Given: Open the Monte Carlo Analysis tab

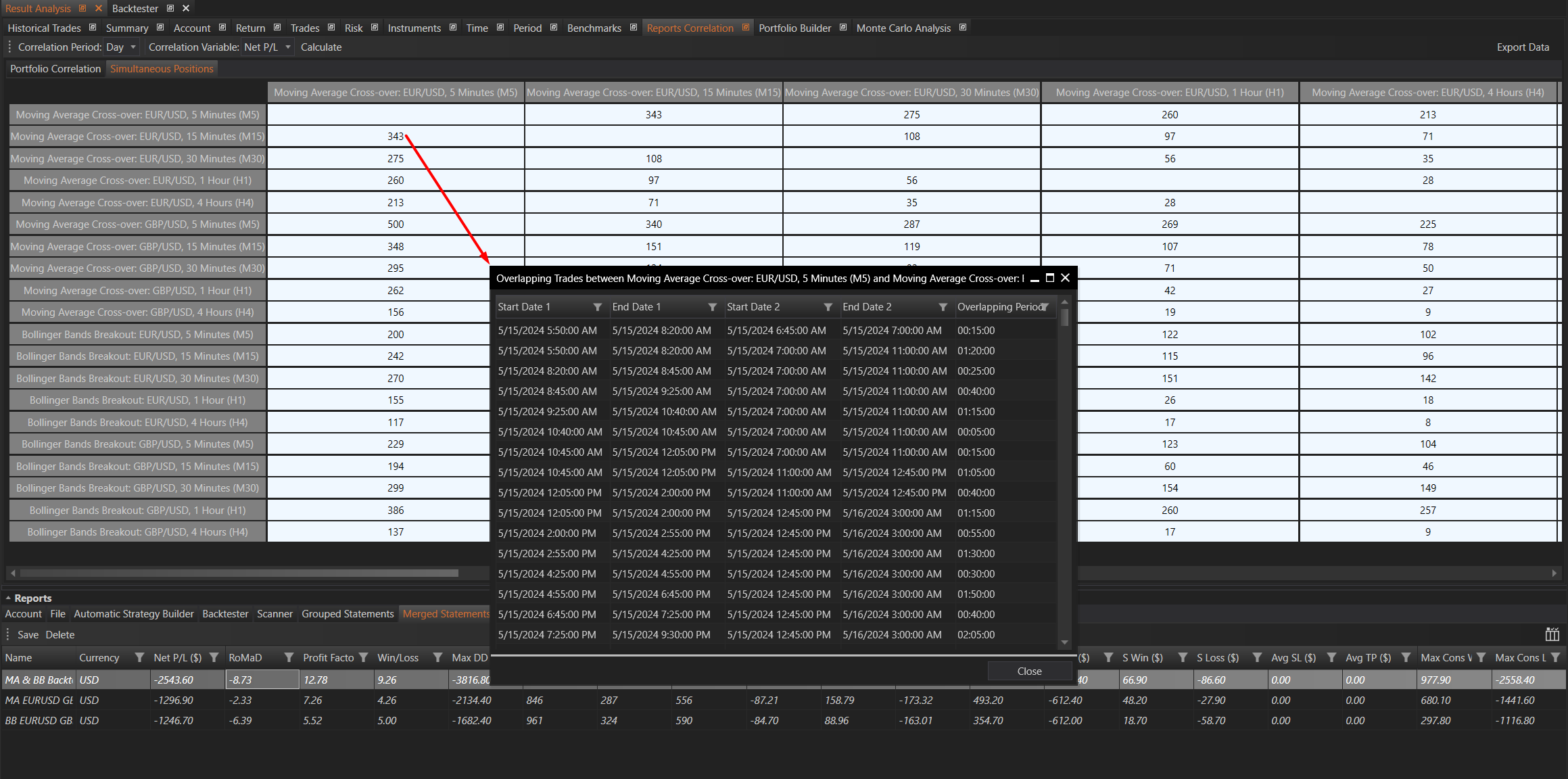Looking at the screenshot, I should 903,28.
